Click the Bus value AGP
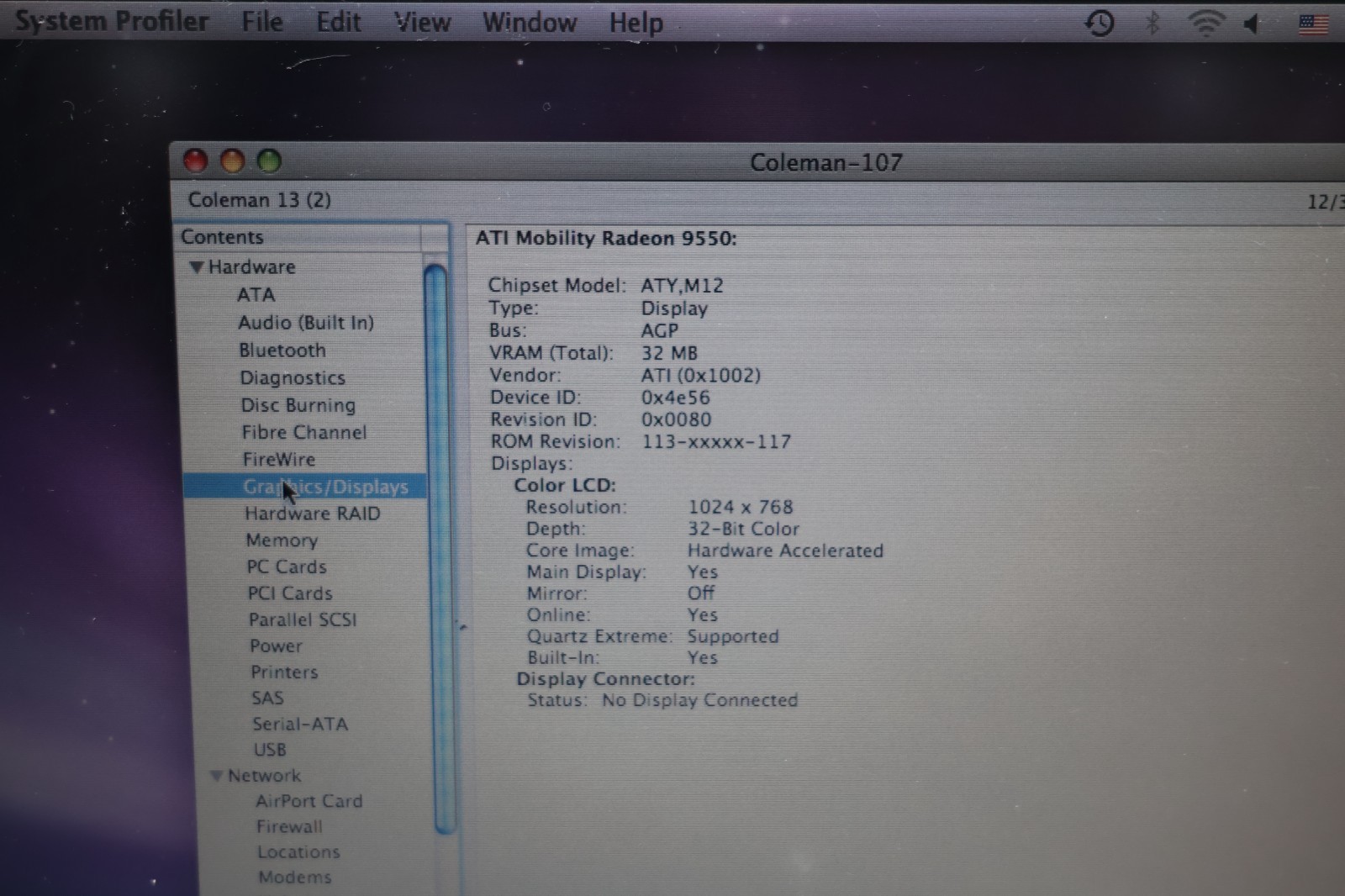Screen dimensions: 1345x896 660,331
